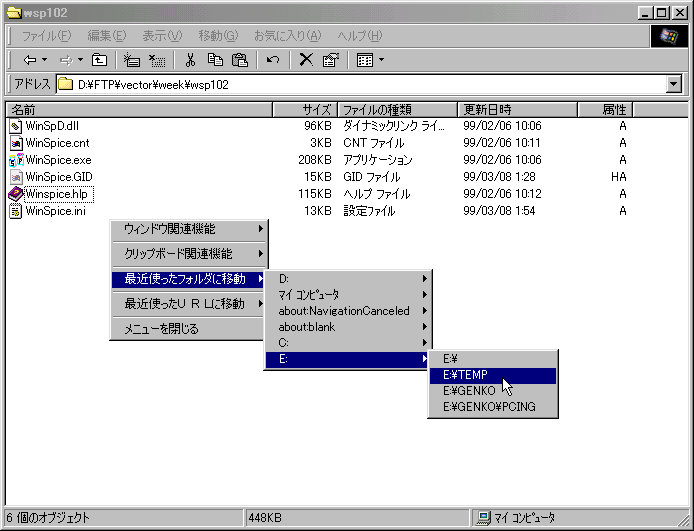Sort by サイズ column header
Image resolution: width=694 pixels, height=531 pixels.
click(305, 109)
